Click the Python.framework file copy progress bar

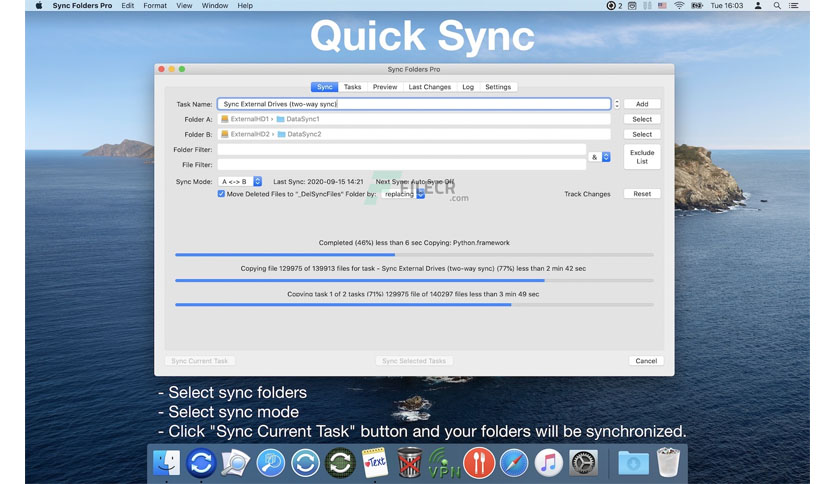point(414,255)
